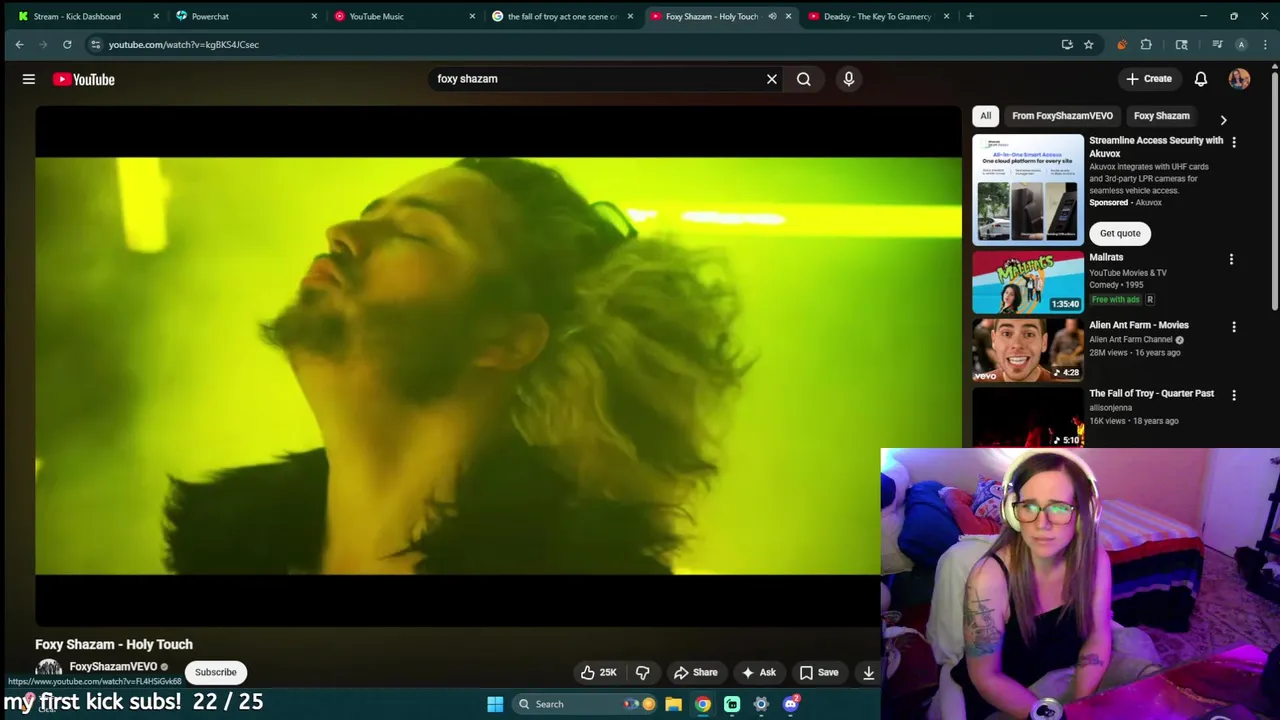Open options for the Mallrats video

pyautogui.click(x=1231, y=259)
